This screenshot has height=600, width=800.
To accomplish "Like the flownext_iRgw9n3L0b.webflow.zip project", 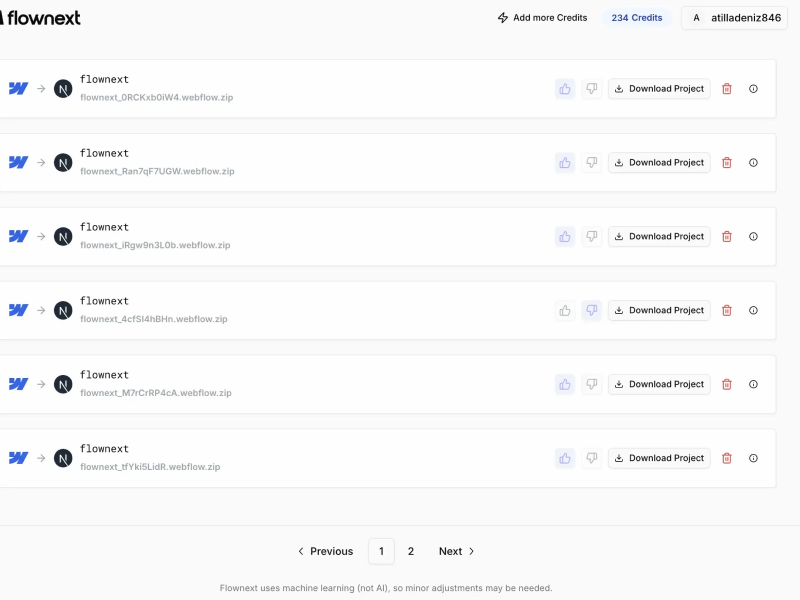I will point(565,237).
